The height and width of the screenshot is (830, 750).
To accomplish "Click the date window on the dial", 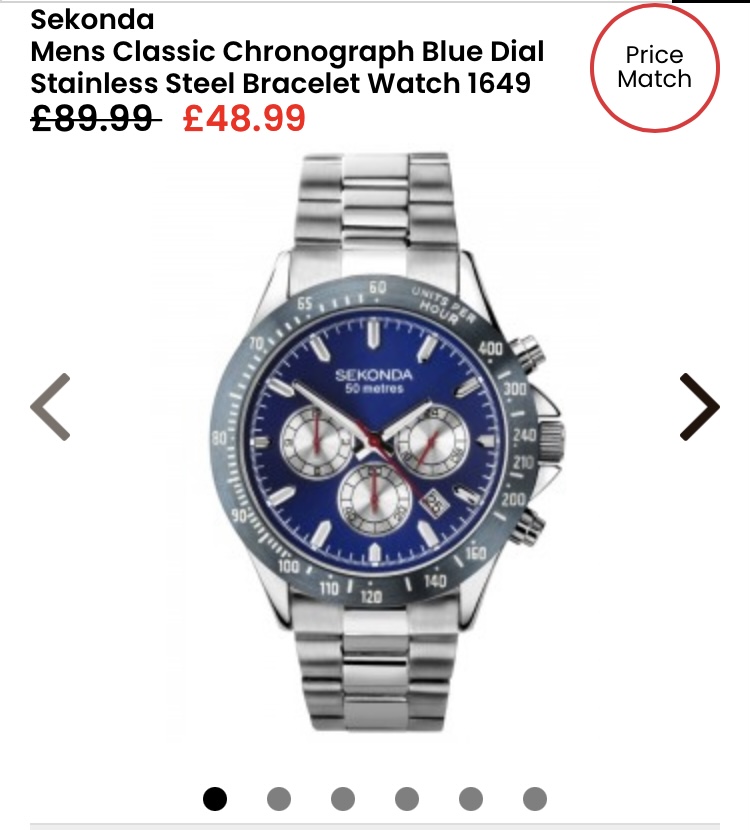I will pos(435,503).
